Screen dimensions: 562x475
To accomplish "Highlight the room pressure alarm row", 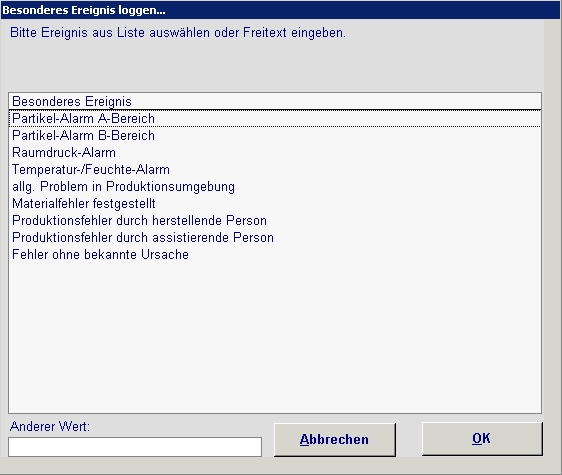I will tap(275, 153).
